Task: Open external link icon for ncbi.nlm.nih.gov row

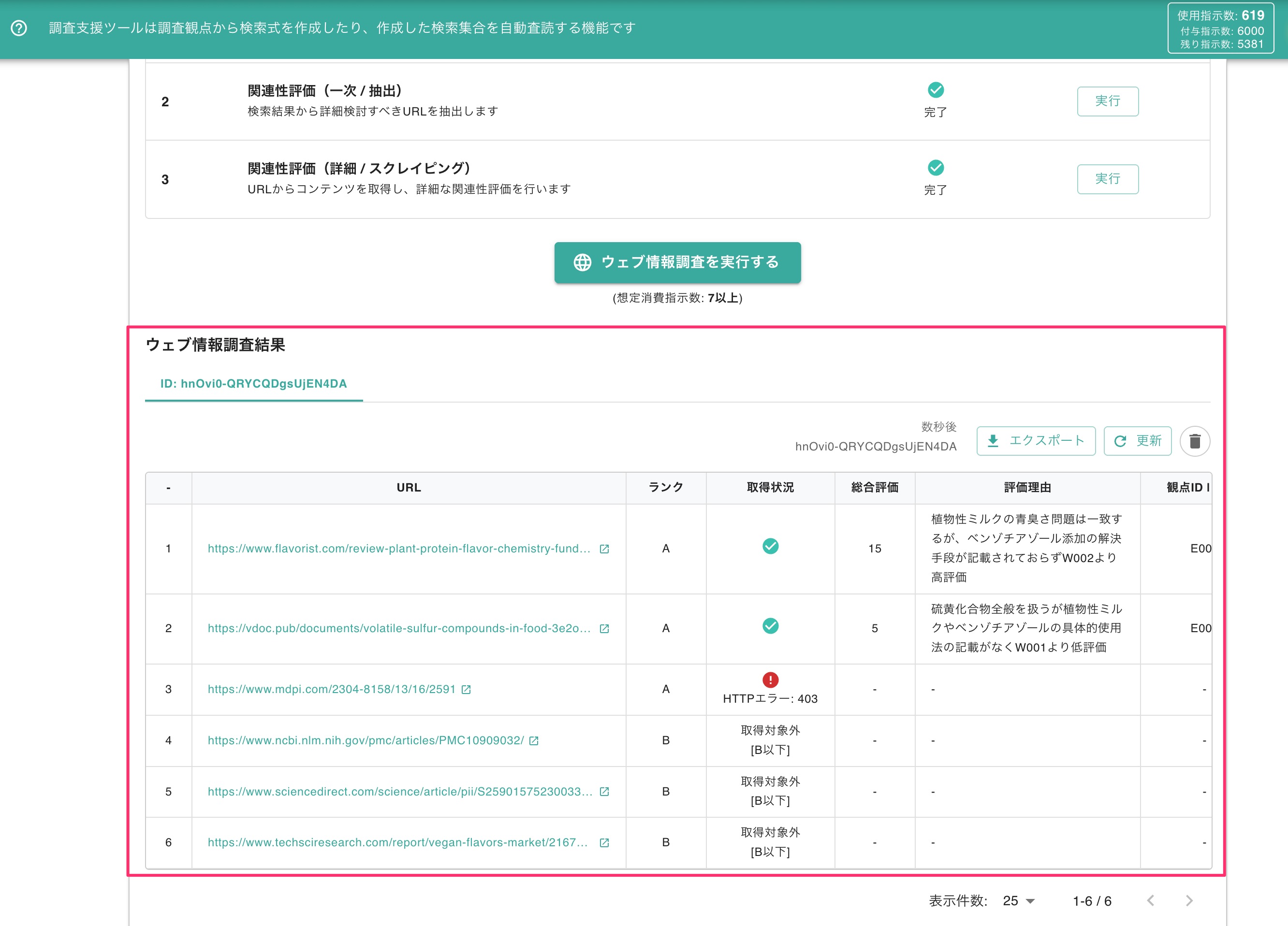Action: (534, 740)
